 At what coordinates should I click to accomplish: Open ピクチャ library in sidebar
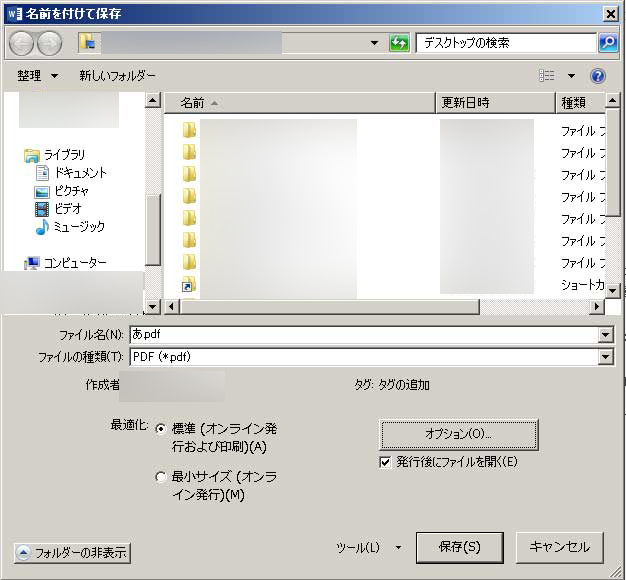click(71, 191)
